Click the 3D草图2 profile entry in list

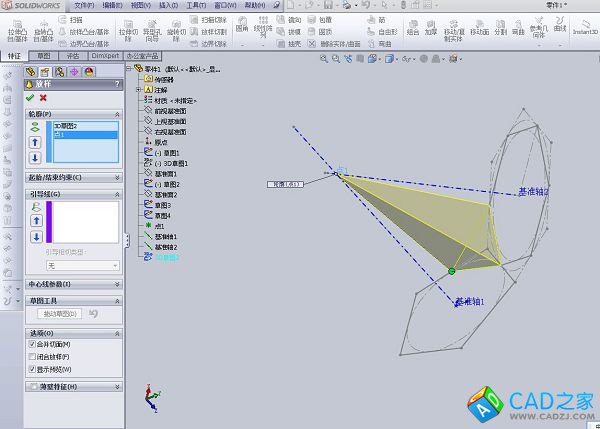pos(67,126)
